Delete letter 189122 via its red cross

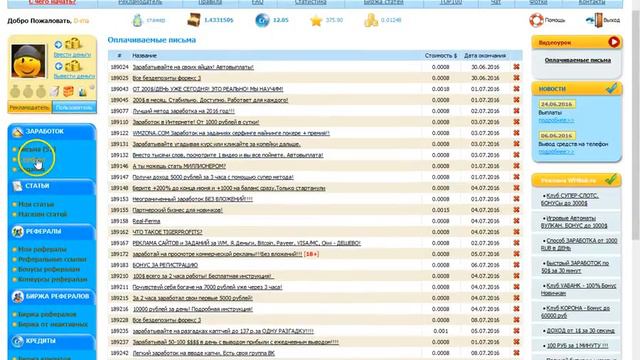[516, 133]
